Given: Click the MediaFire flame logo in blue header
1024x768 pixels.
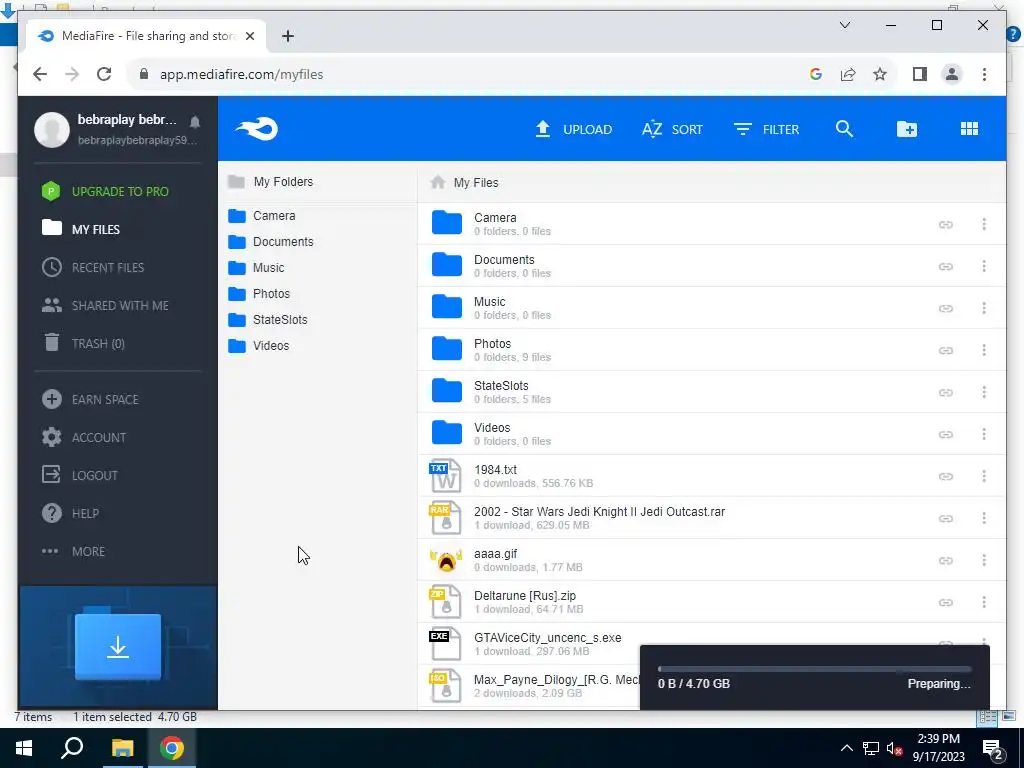Looking at the screenshot, I should [x=257, y=129].
